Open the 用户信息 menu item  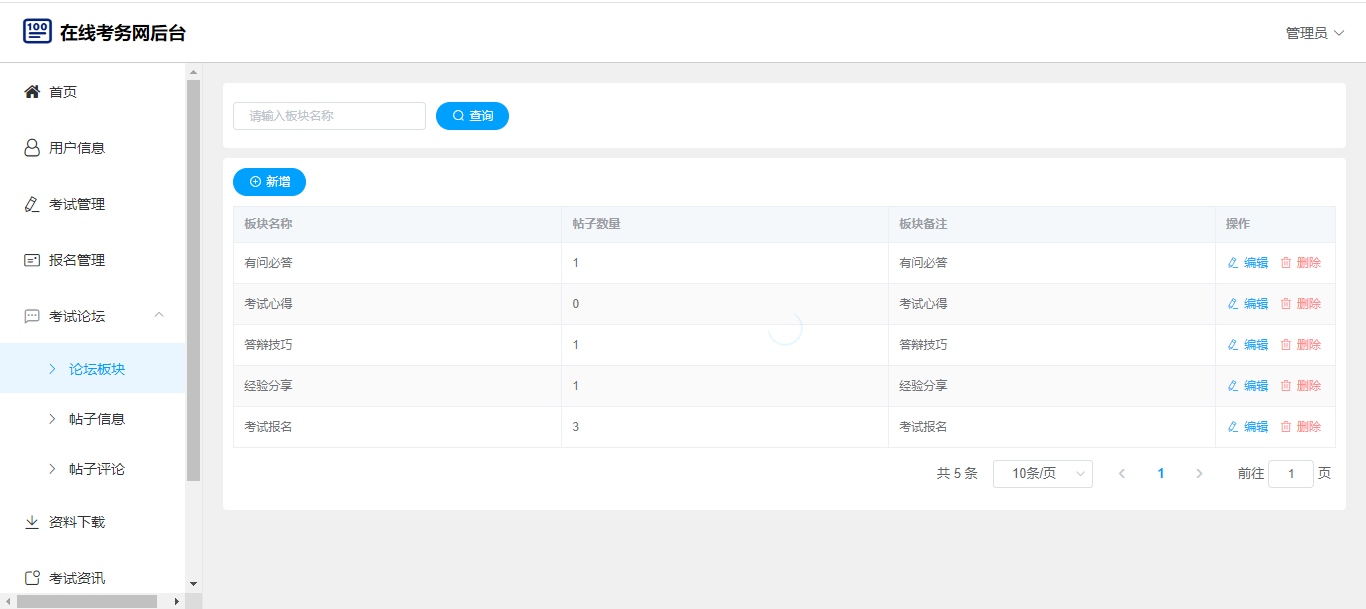point(93,148)
